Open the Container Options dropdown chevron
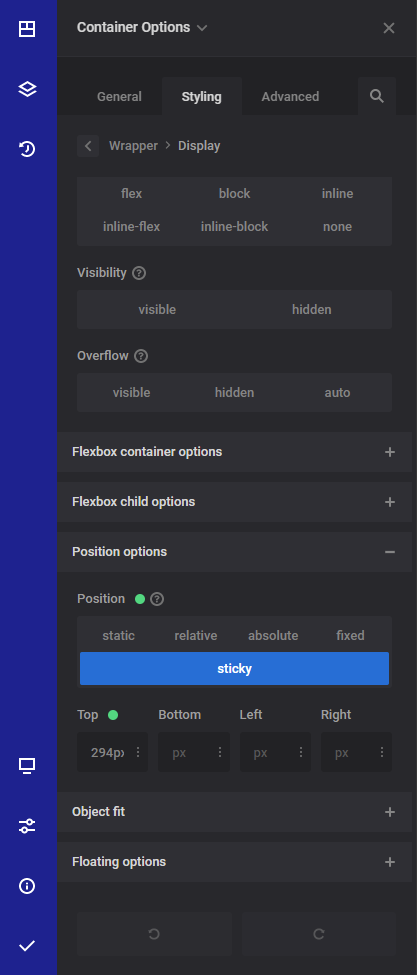The width and height of the screenshot is (417, 975). (x=201, y=28)
